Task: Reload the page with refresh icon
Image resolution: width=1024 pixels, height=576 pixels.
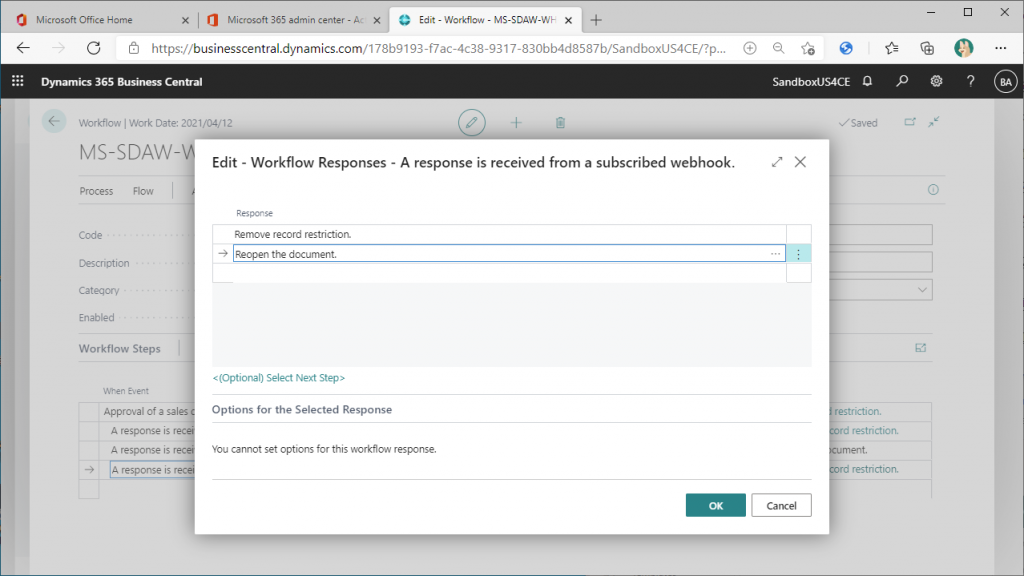Action: [94, 48]
